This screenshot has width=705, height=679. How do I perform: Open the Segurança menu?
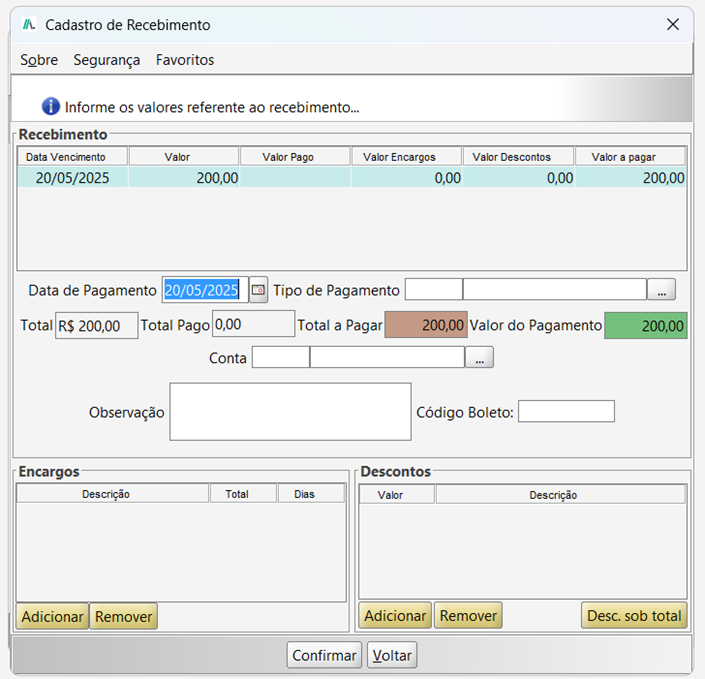pyautogui.click(x=107, y=60)
